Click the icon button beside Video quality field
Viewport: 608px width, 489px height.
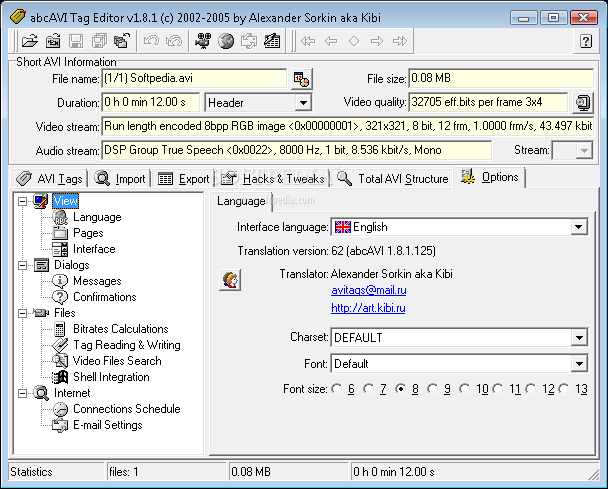pyautogui.click(x=582, y=103)
